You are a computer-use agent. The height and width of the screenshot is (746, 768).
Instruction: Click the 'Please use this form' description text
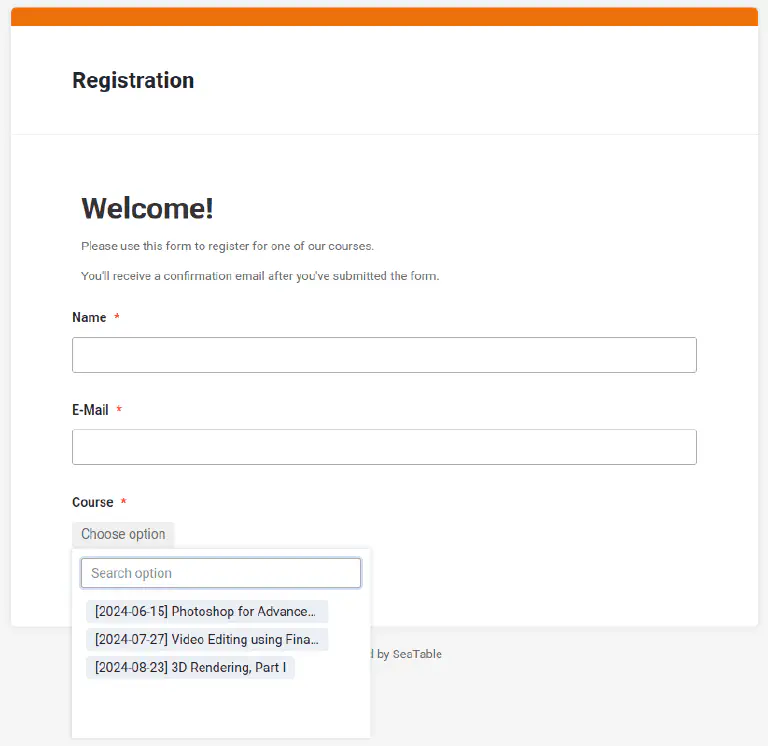(x=227, y=245)
